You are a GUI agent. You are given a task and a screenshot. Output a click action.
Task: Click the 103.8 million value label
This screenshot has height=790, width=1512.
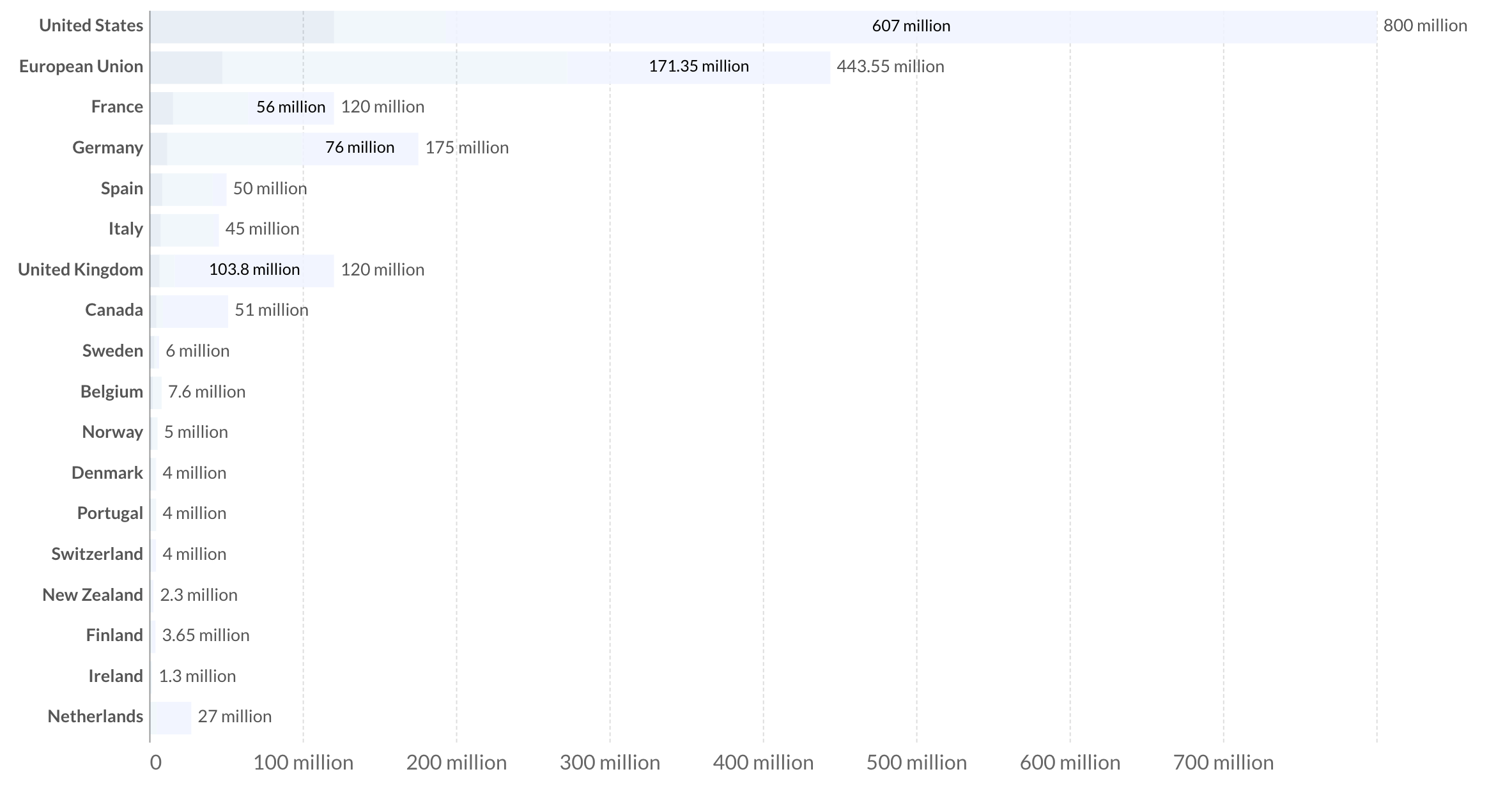[x=254, y=270]
